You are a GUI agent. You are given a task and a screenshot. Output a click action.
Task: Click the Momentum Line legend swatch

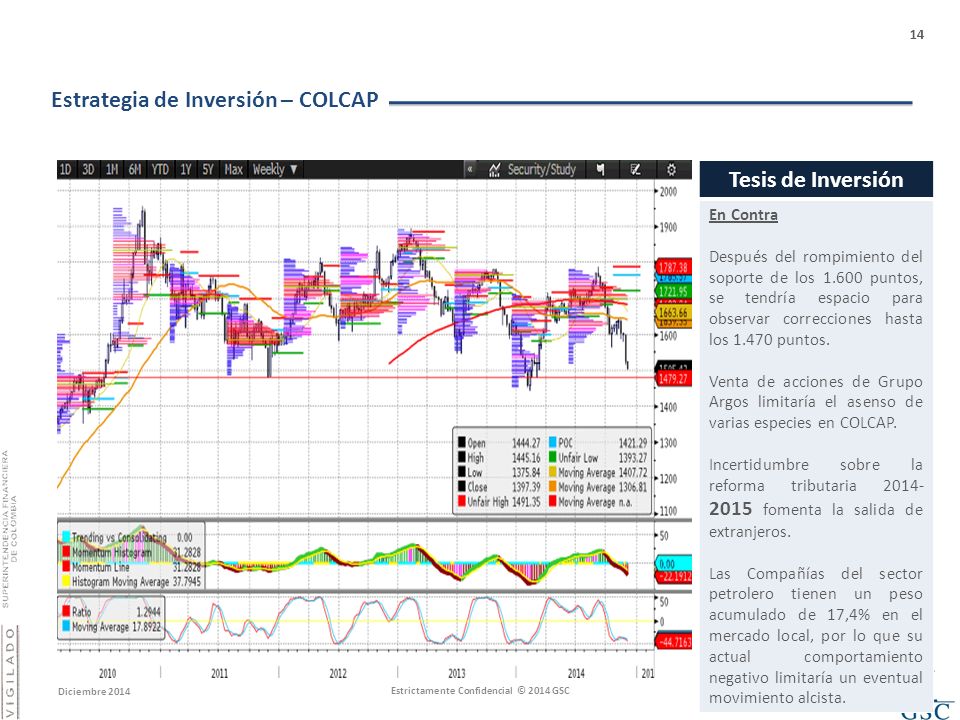coord(66,566)
